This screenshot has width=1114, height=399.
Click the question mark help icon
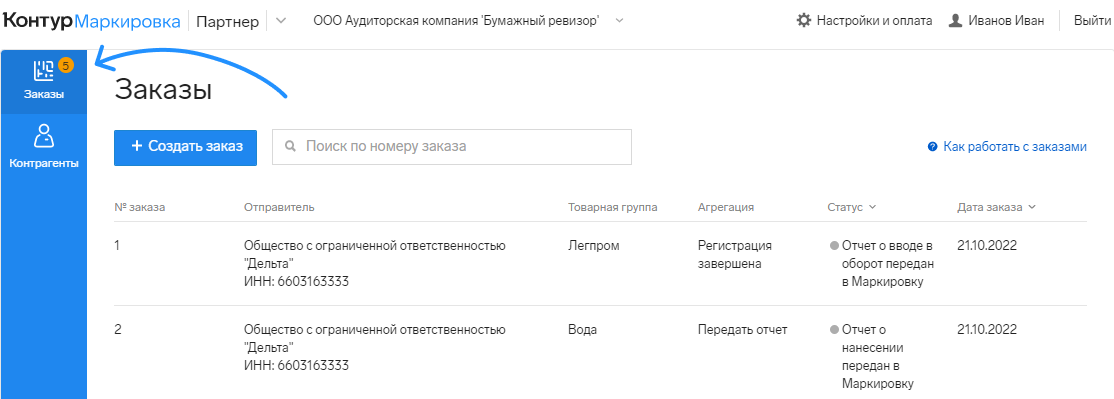932,147
